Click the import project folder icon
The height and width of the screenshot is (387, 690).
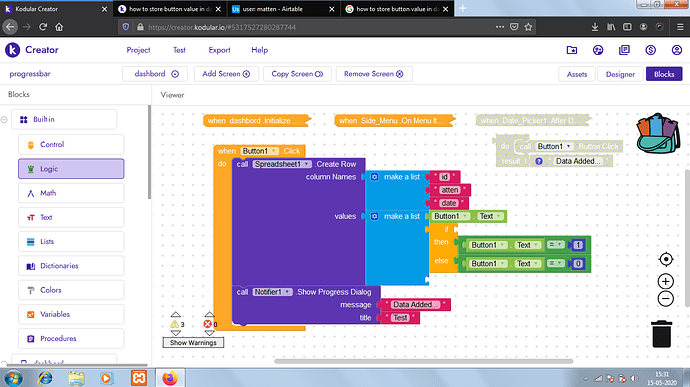pyautogui.click(x=572, y=50)
